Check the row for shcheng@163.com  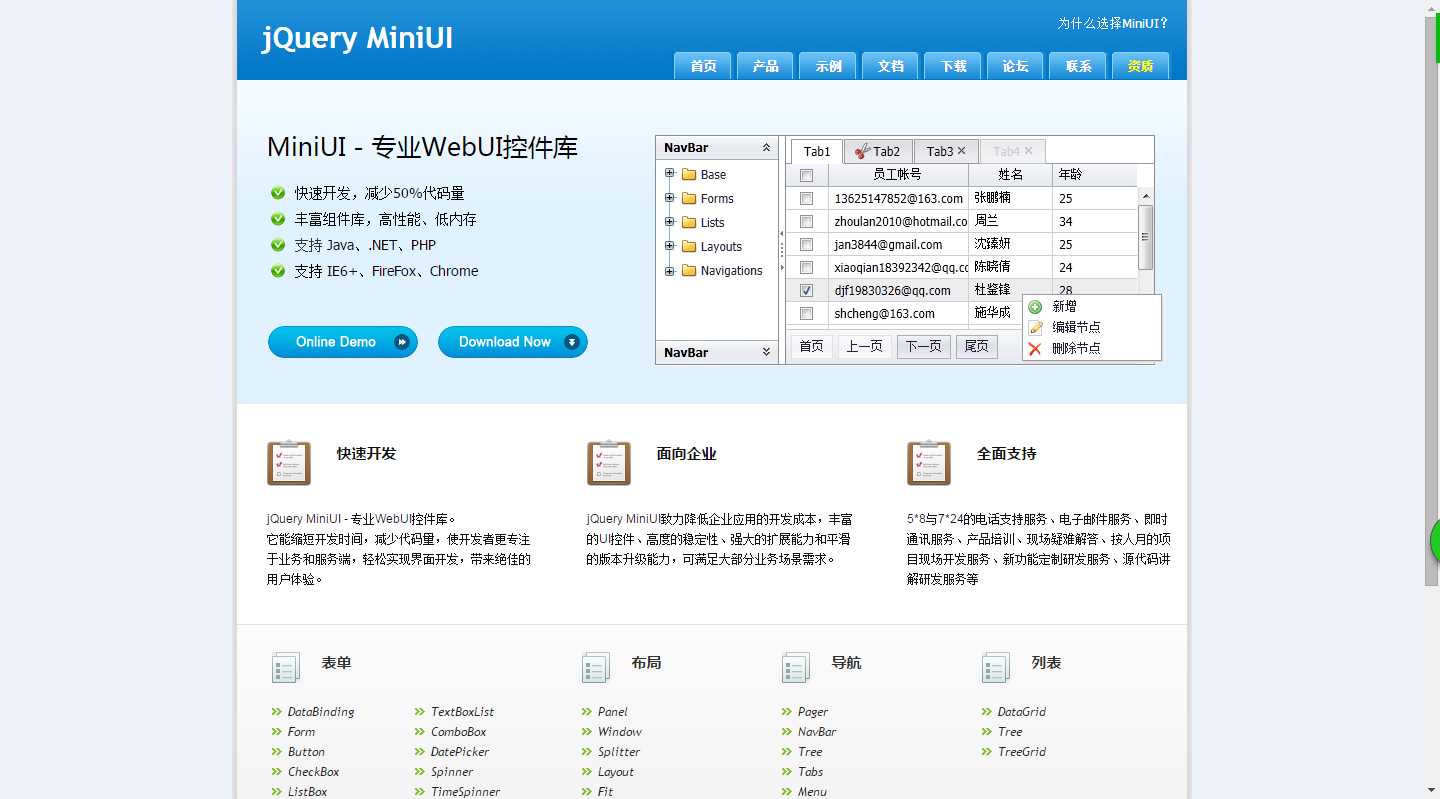807,313
